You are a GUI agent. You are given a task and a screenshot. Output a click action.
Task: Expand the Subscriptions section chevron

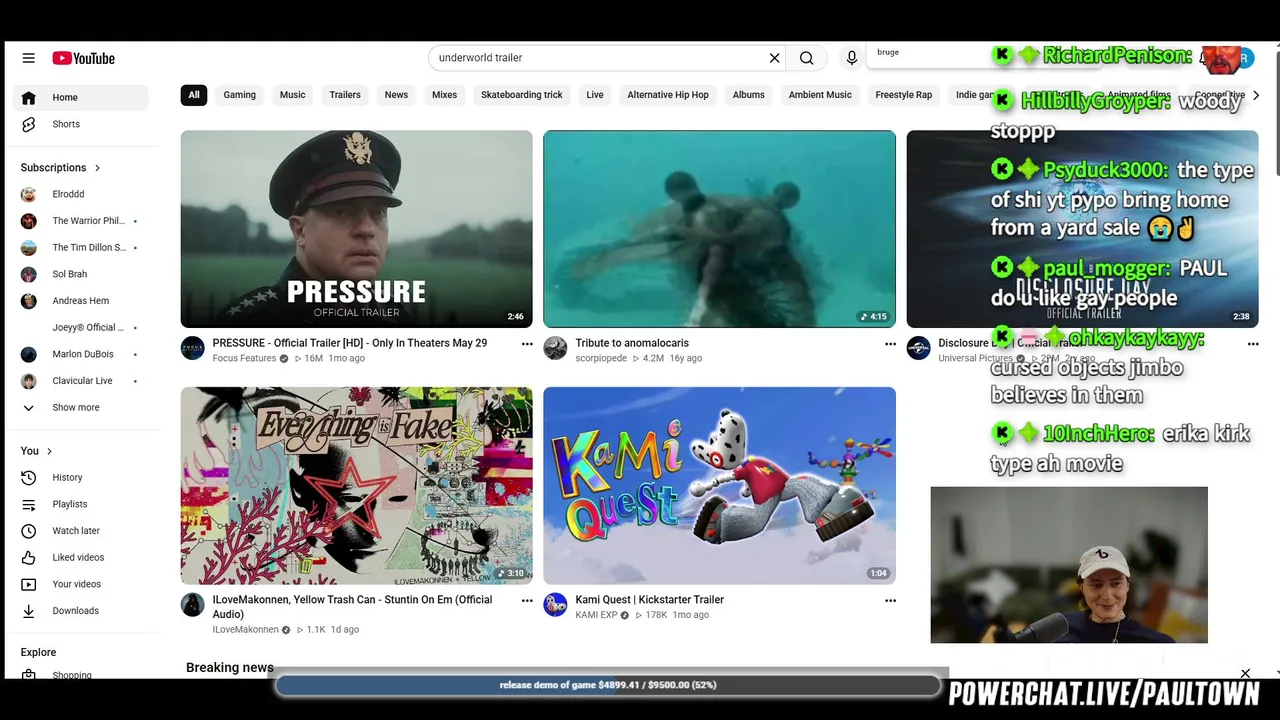coord(97,168)
